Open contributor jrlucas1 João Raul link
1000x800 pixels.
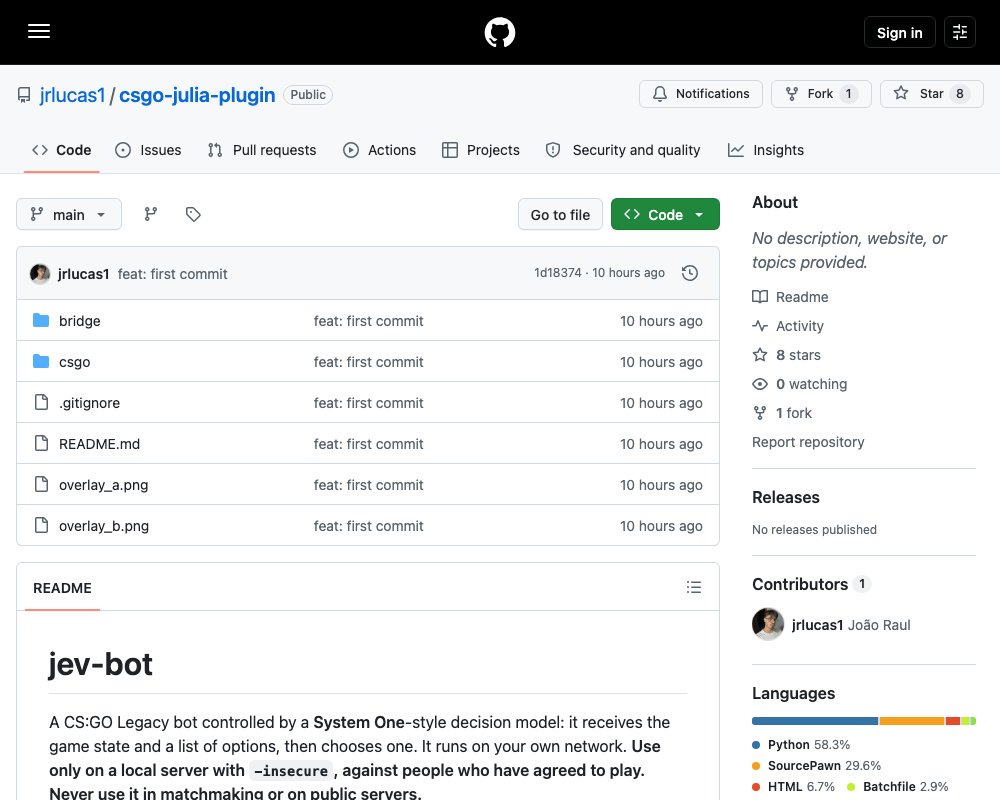[851, 625]
